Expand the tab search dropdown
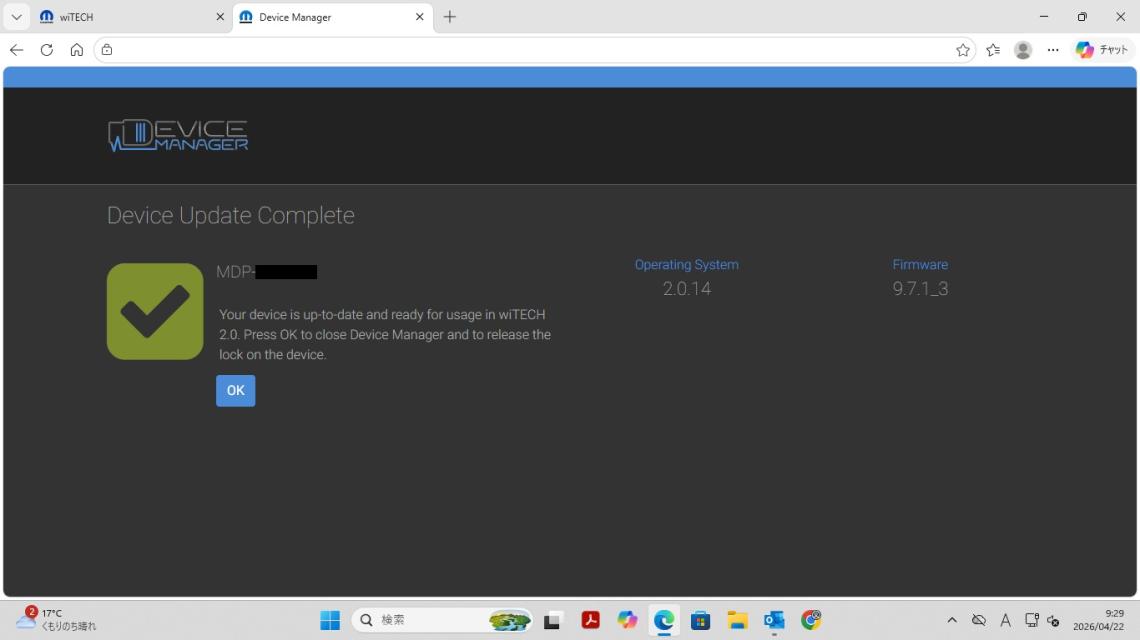The width and height of the screenshot is (1140, 640). [x=17, y=17]
